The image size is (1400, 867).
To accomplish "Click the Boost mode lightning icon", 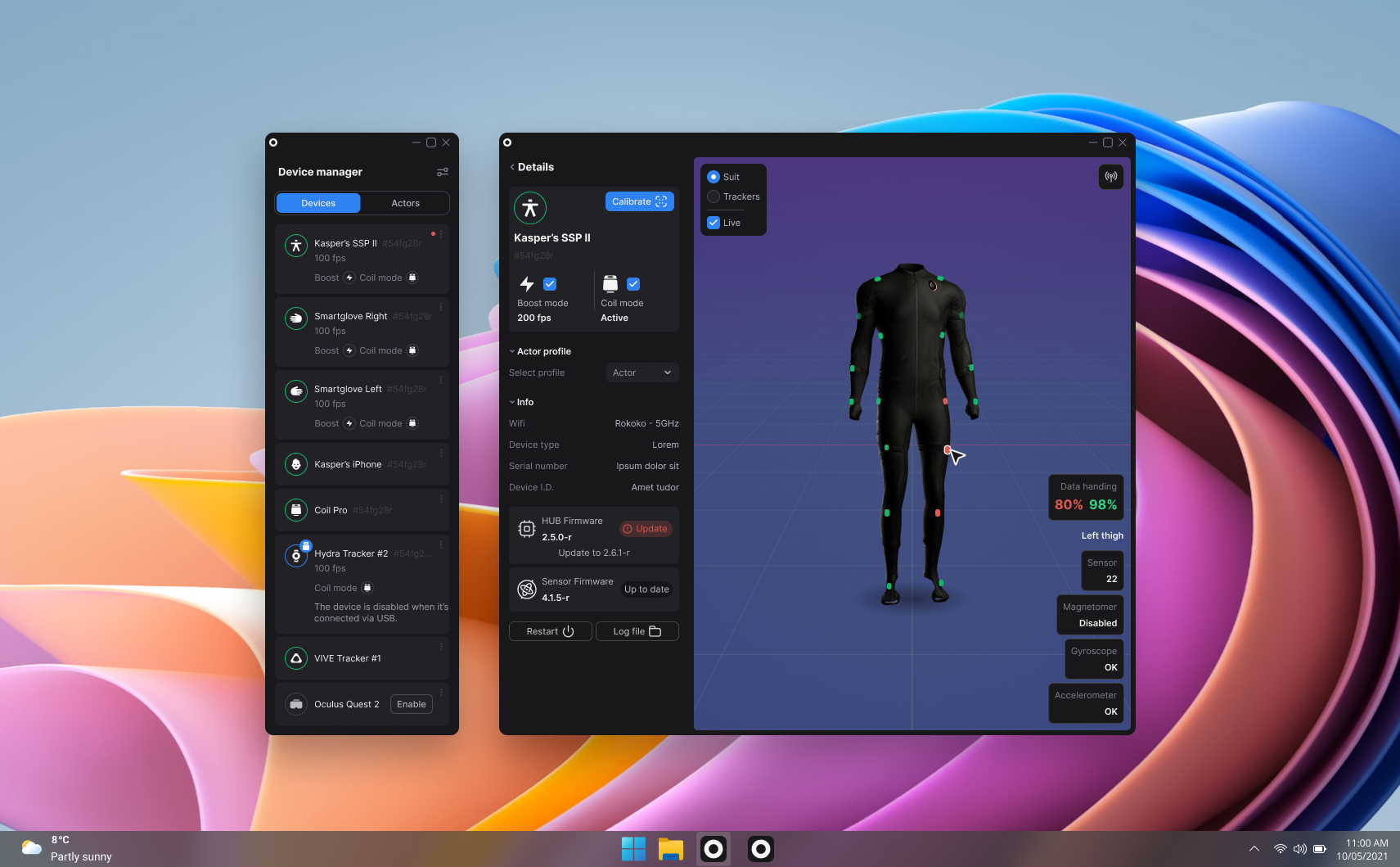I will (527, 284).
